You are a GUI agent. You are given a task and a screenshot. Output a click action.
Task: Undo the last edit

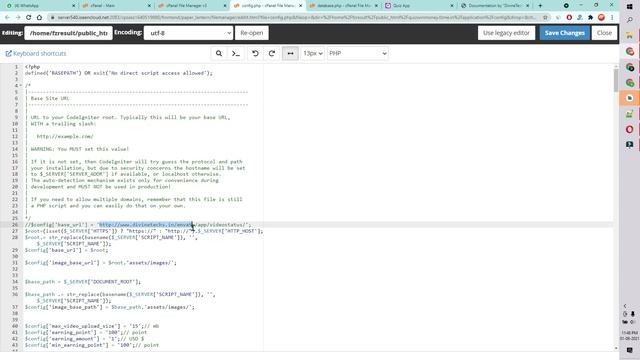click(x=255, y=53)
